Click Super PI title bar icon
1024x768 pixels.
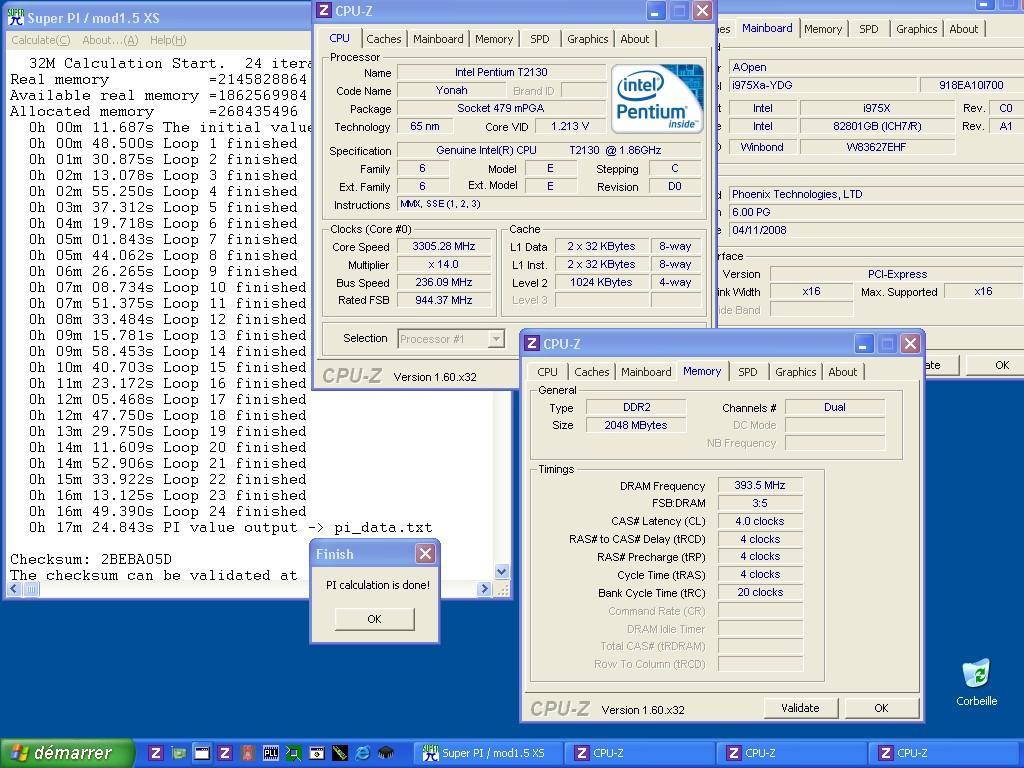[x=15, y=18]
